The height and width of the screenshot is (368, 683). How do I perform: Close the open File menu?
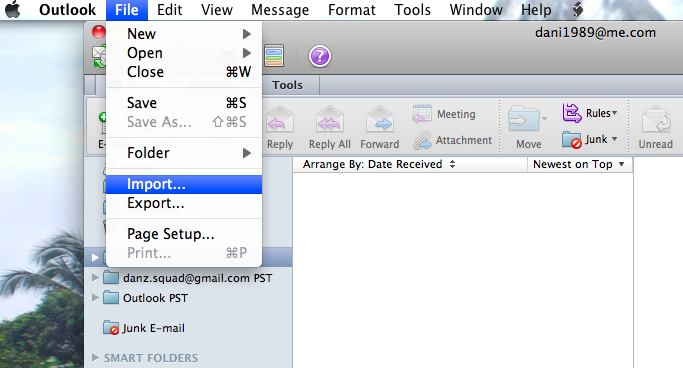tap(127, 10)
